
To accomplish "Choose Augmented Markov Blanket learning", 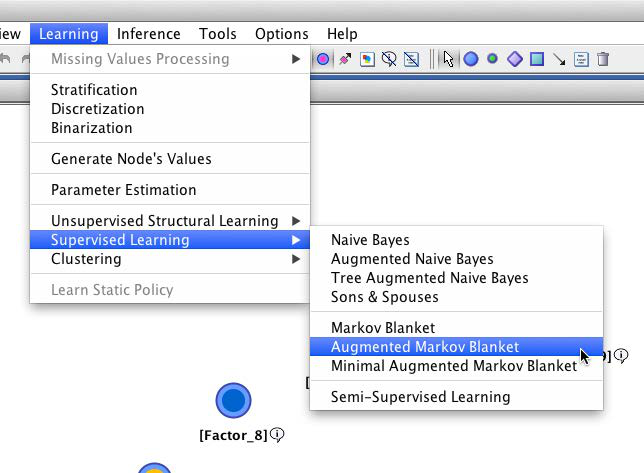I will pyautogui.click(x=425, y=347).
